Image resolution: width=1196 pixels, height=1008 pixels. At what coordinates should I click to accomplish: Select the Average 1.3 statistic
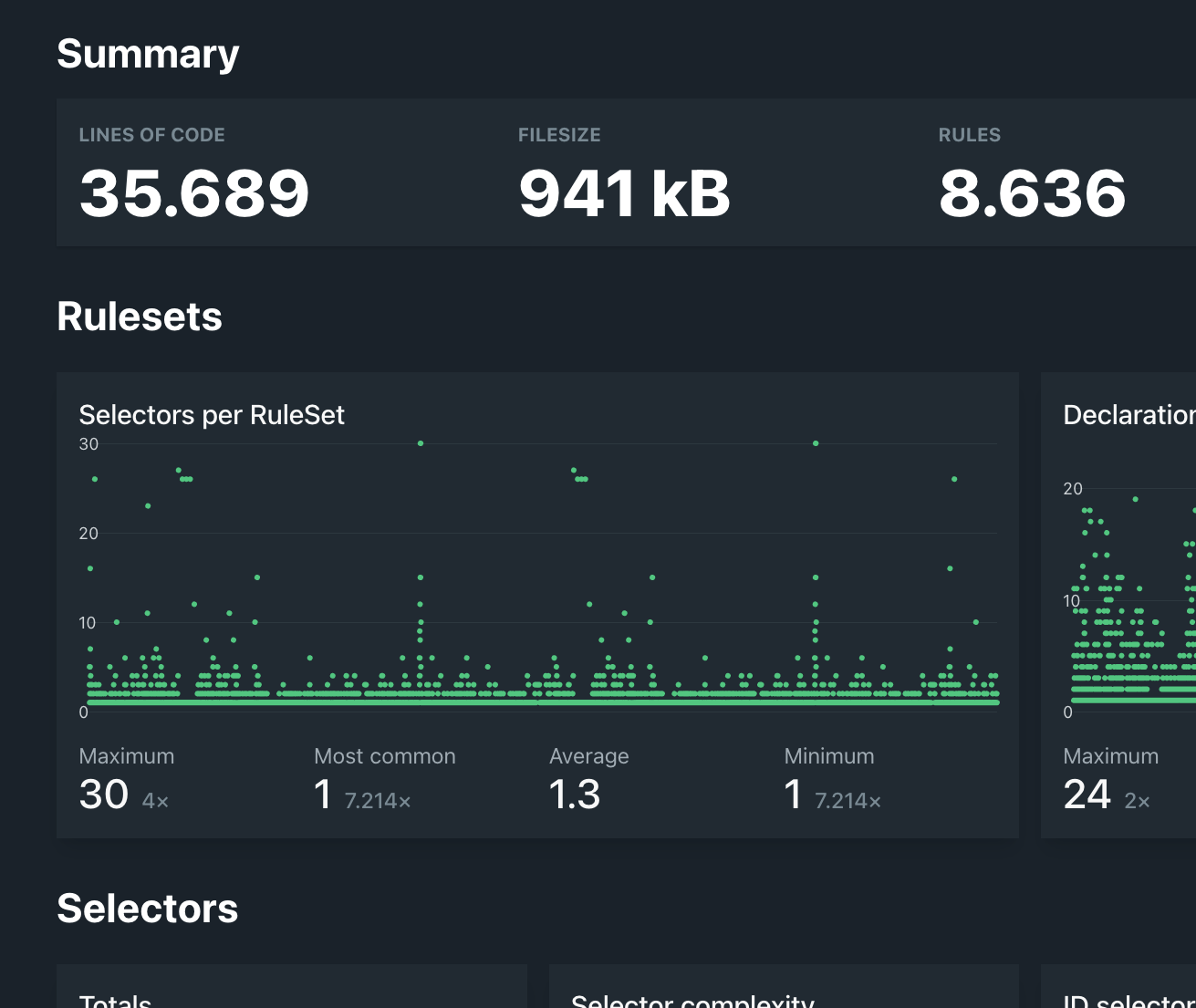tap(574, 794)
